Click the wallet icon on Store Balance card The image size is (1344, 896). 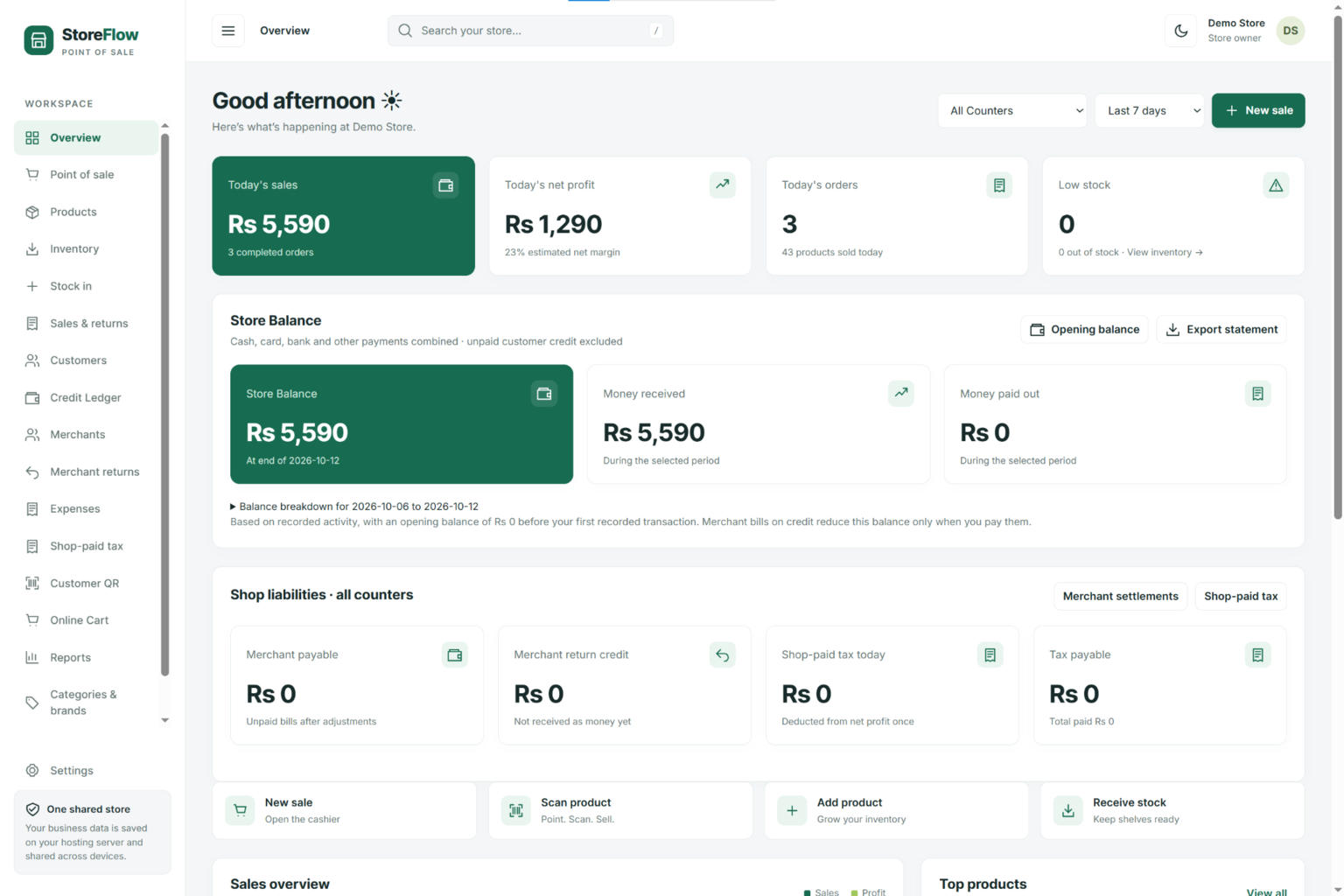pyautogui.click(x=543, y=394)
